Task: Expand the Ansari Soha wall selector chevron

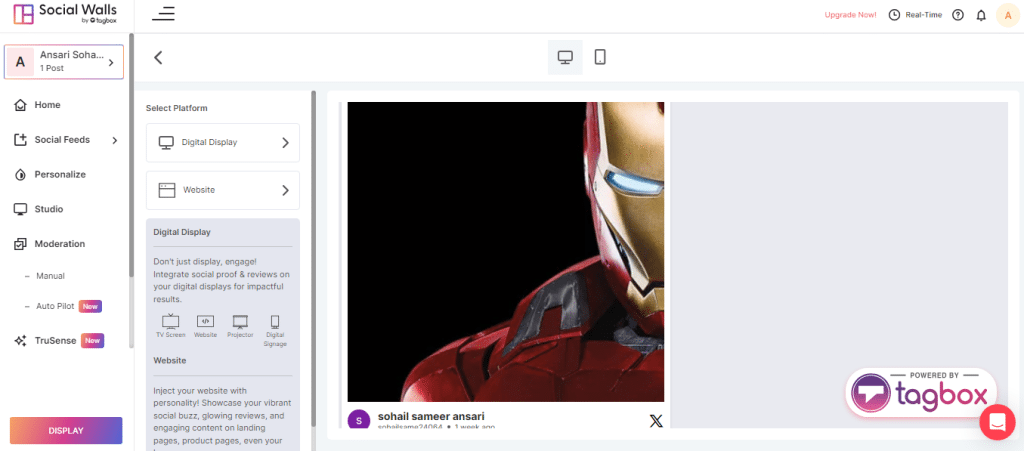Action: point(111,63)
